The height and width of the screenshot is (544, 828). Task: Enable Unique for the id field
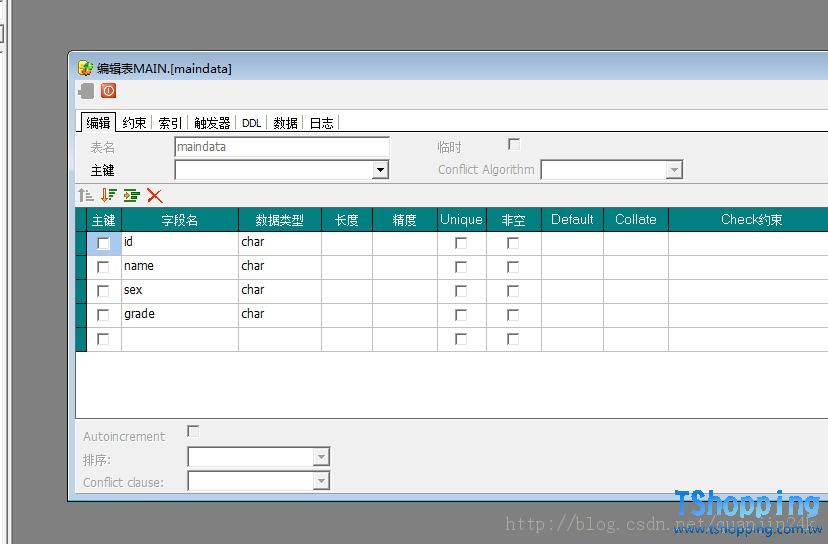pyautogui.click(x=461, y=243)
